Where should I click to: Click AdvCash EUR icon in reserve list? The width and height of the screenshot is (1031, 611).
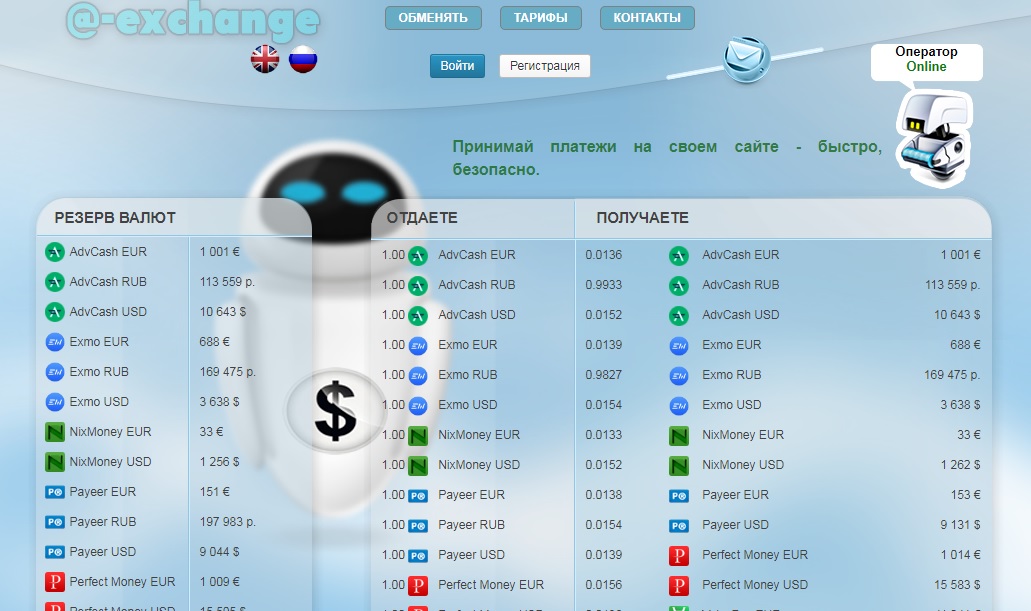(x=55, y=252)
